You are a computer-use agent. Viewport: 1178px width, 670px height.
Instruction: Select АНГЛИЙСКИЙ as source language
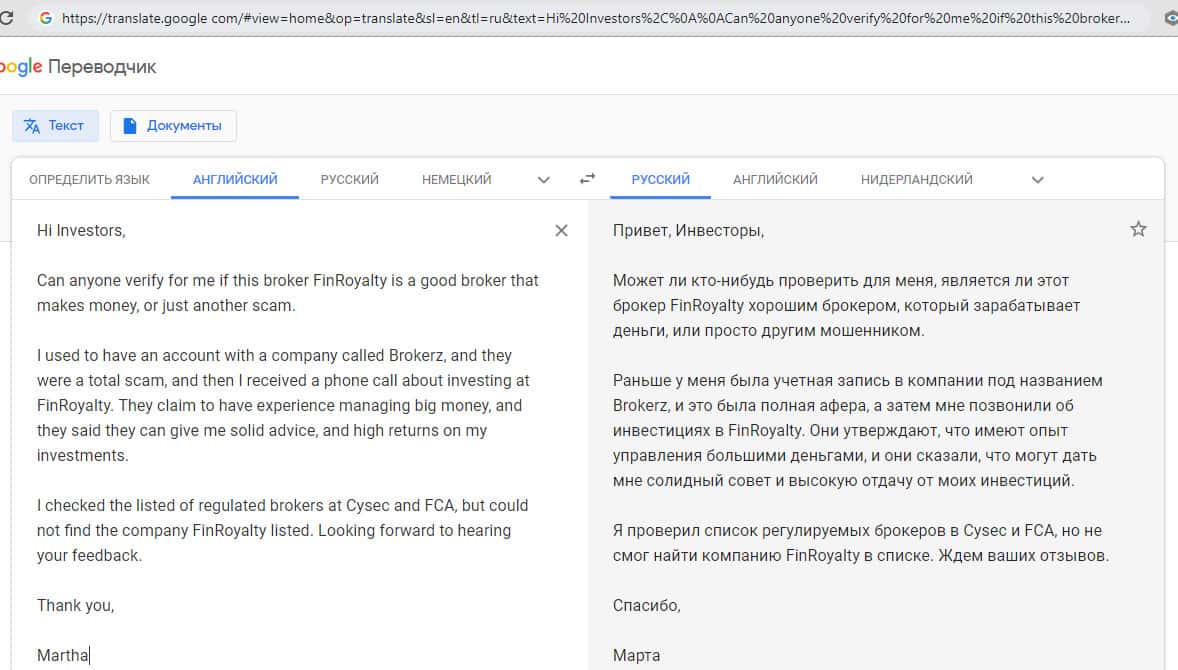click(235, 180)
